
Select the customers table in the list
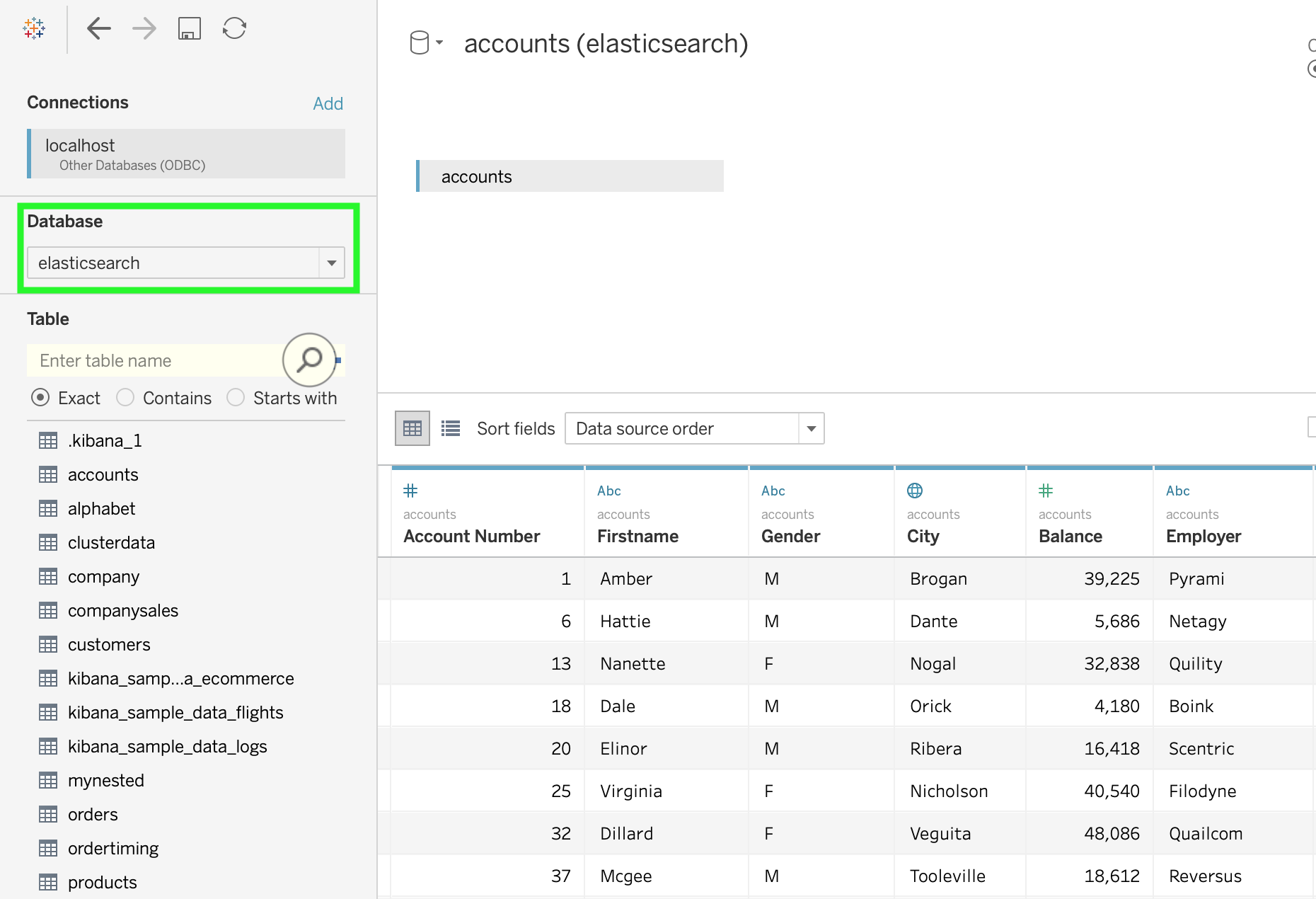click(x=109, y=644)
